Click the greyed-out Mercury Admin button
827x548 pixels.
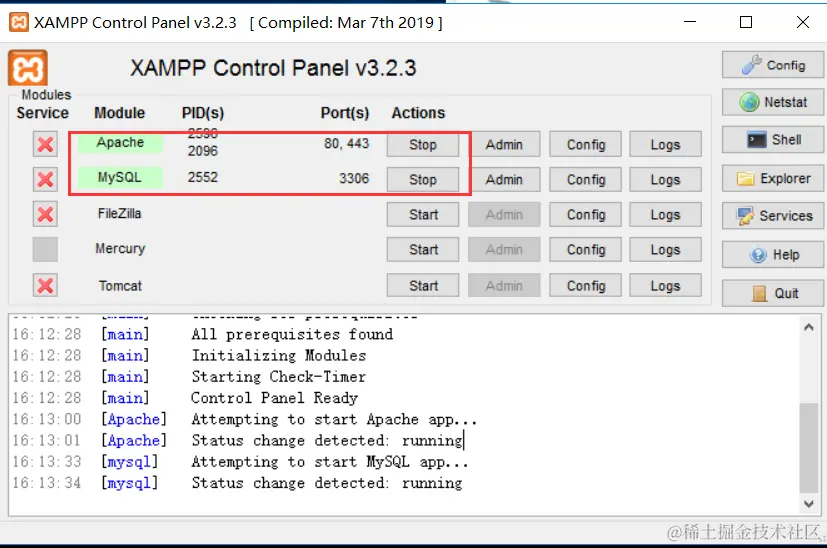coord(504,249)
